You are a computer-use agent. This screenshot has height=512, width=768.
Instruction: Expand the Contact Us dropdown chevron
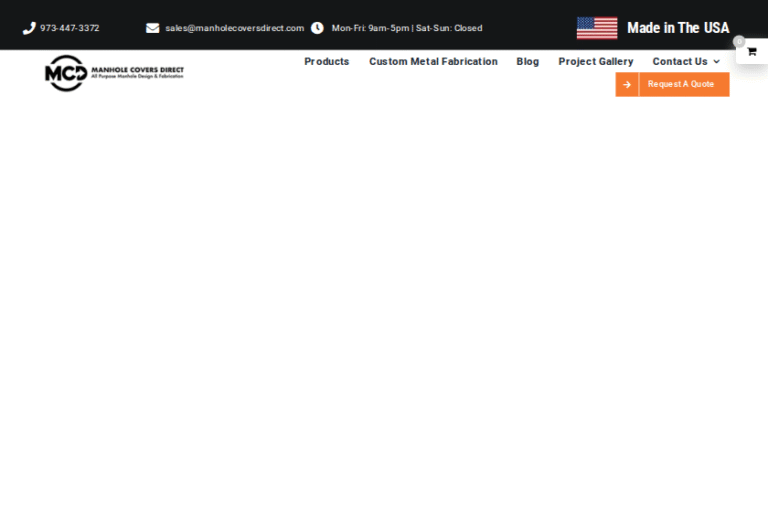point(716,62)
